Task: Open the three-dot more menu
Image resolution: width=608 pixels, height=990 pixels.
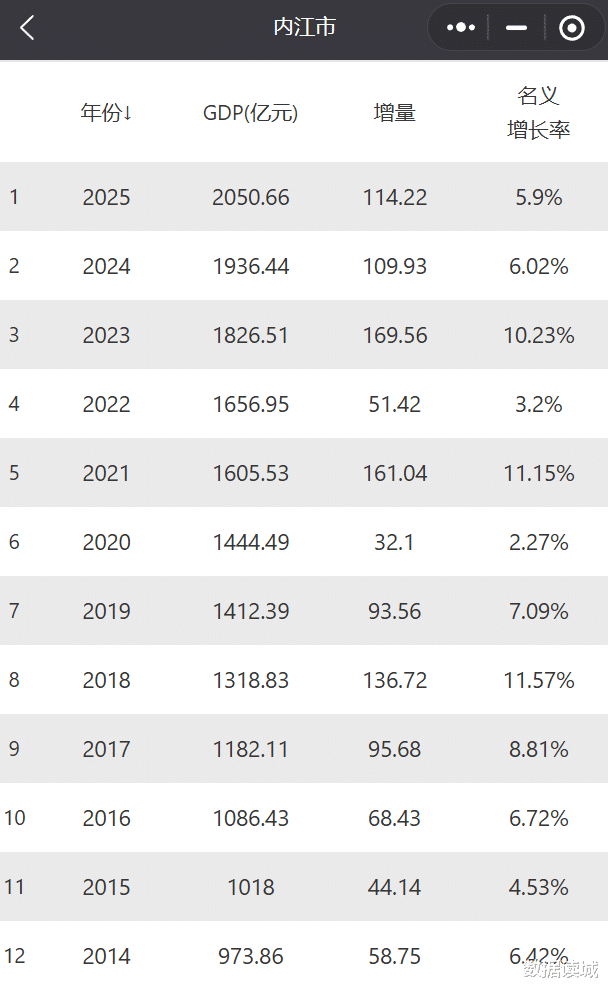Action: pyautogui.click(x=460, y=28)
